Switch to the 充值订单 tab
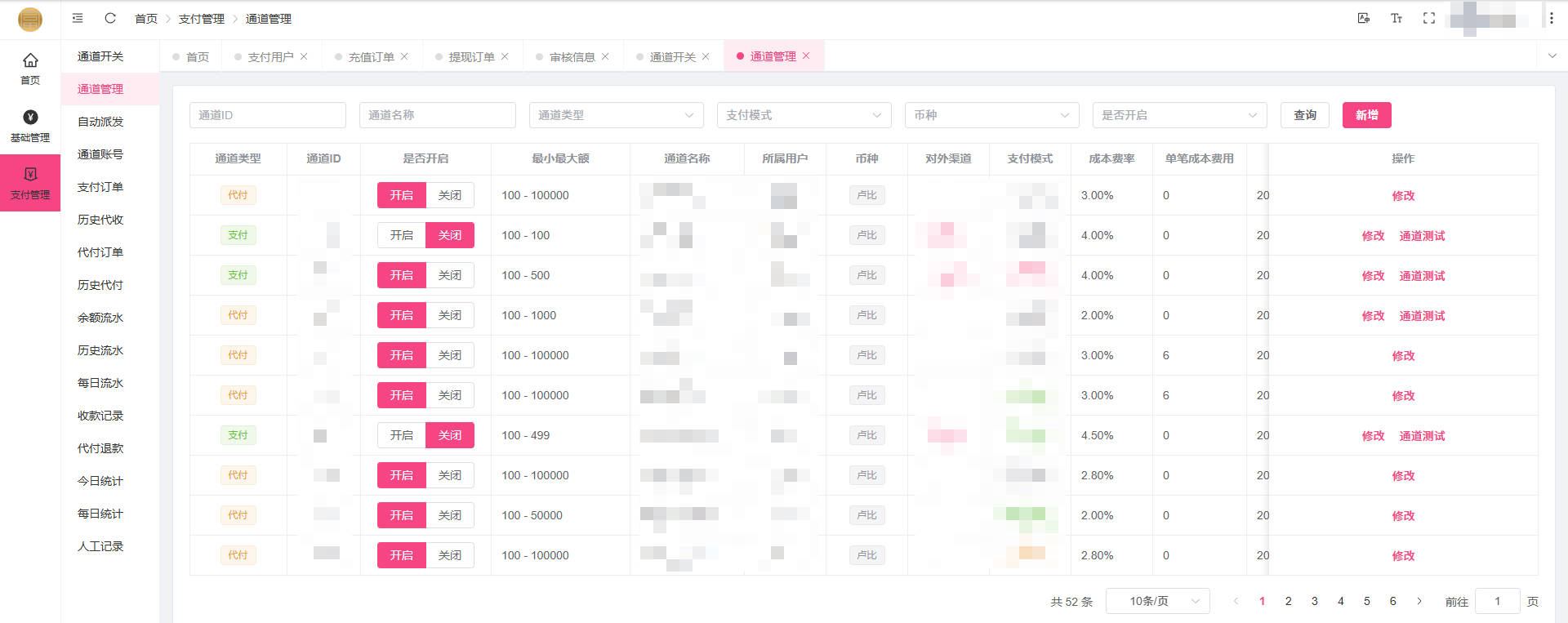 [x=371, y=57]
